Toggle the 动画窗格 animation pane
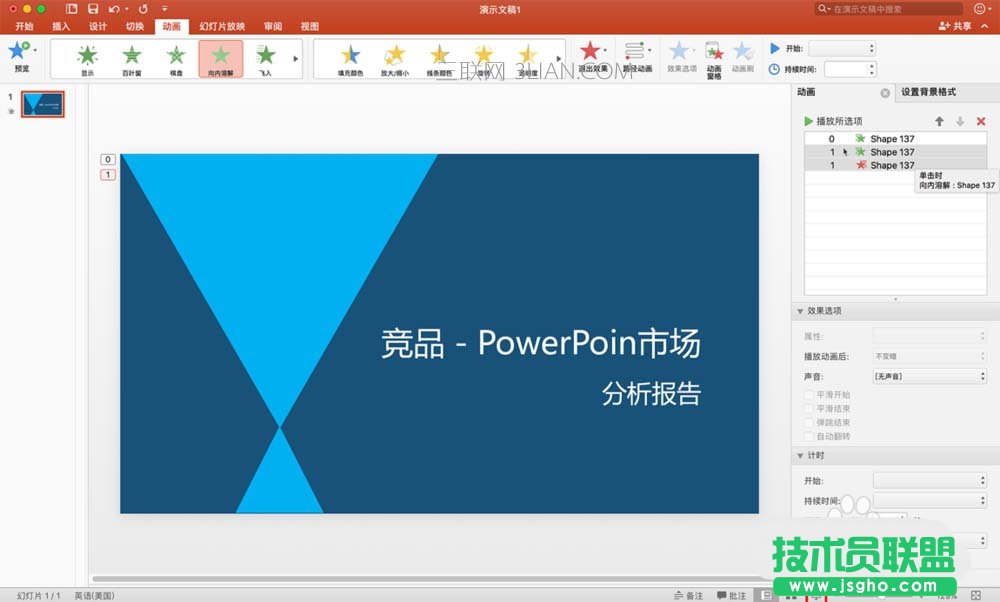1000x602 pixels. pyautogui.click(x=714, y=60)
